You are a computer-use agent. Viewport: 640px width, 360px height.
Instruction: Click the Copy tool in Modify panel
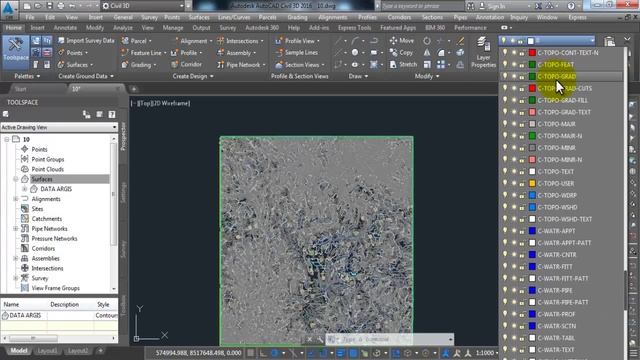coord(401,53)
